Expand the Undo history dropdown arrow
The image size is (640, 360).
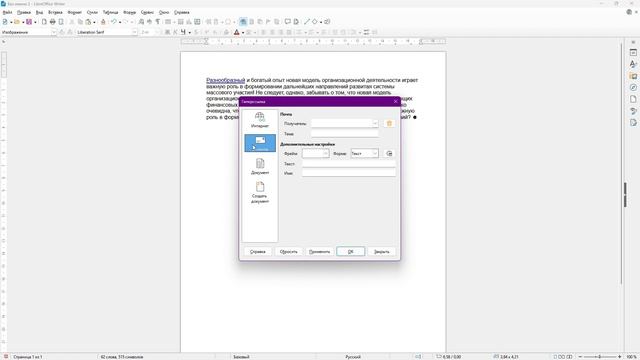click(x=120, y=22)
